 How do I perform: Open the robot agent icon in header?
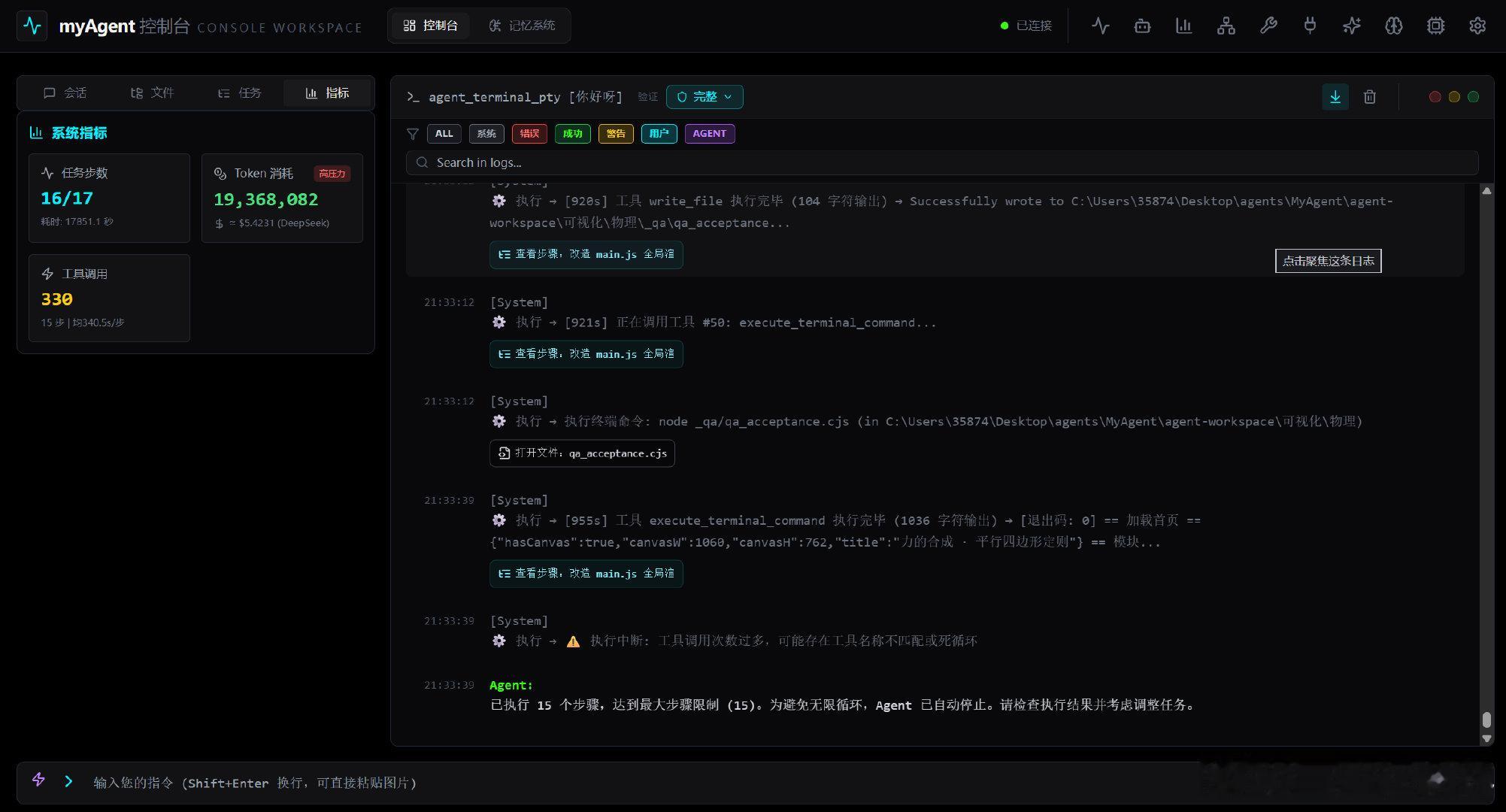click(x=1142, y=26)
